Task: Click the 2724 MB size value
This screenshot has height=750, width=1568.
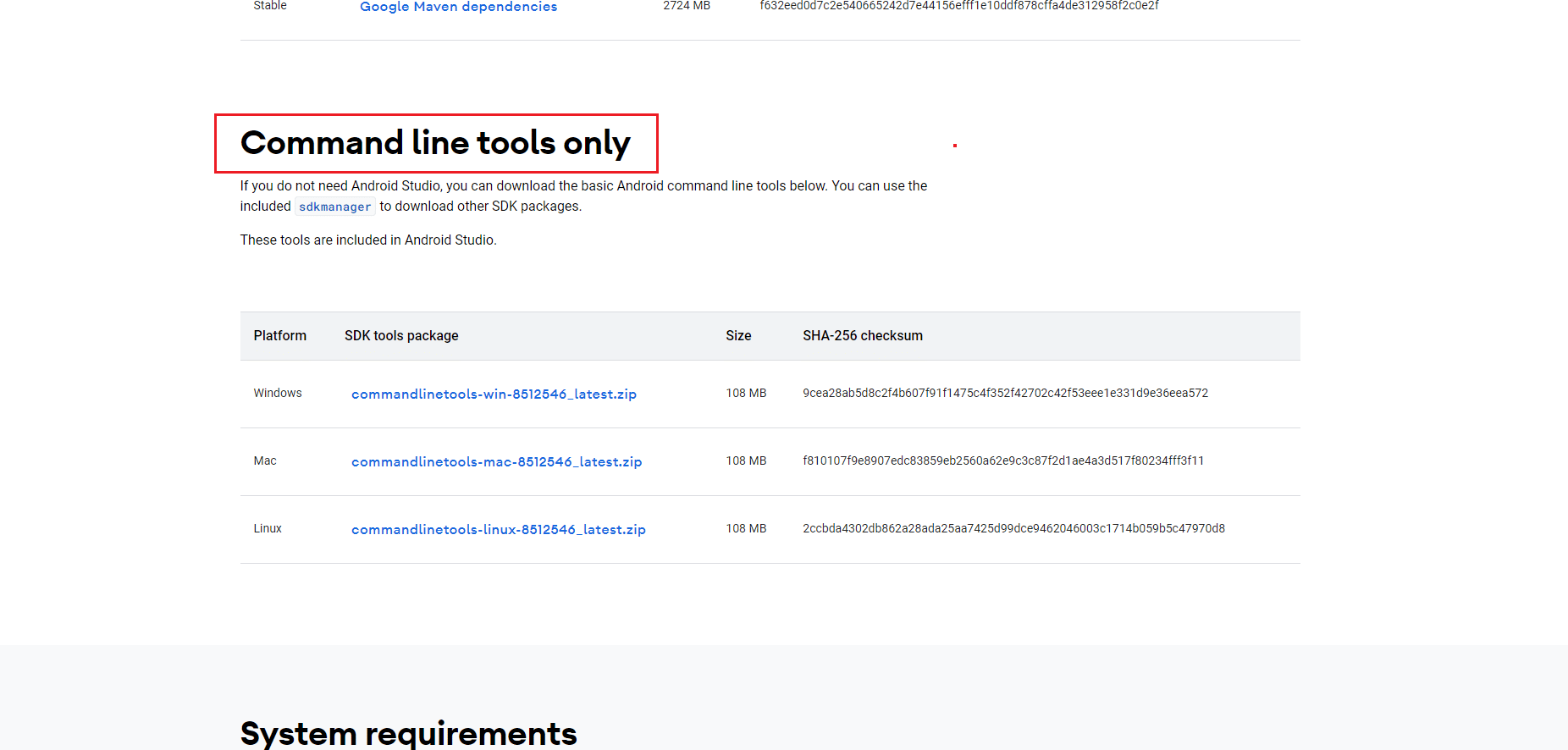Action: tap(687, 6)
